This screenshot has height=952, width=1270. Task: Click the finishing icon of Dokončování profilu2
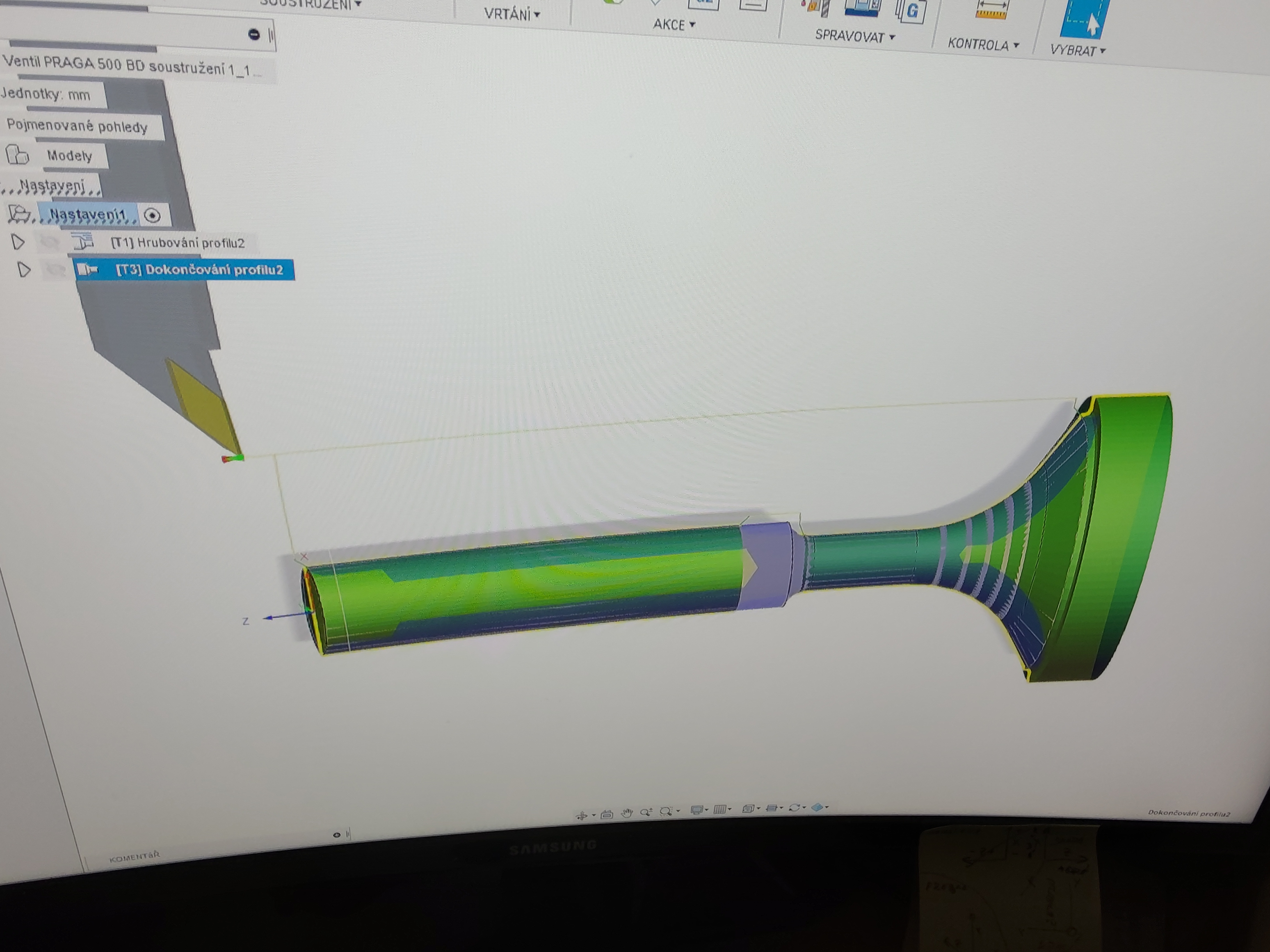pyautogui.click(x=88, y=269)
